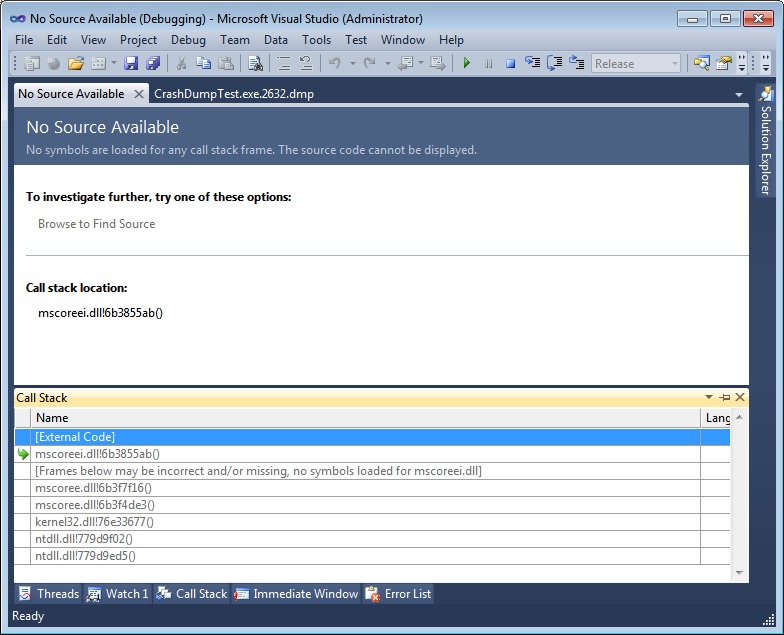The width and height of the screenshot is (784, 635).
Task: Close the No Source Available tab
Action: (139, 94)
